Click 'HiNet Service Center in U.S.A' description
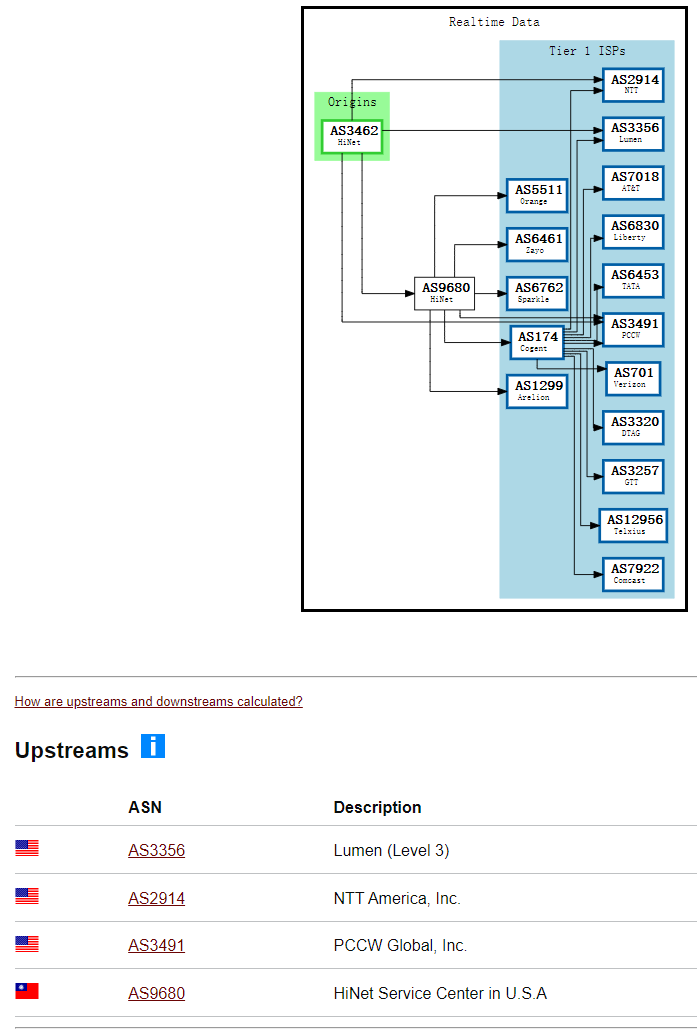This screenshot has height=1033, width=697. pyautogui.click(x=440, y=993)
